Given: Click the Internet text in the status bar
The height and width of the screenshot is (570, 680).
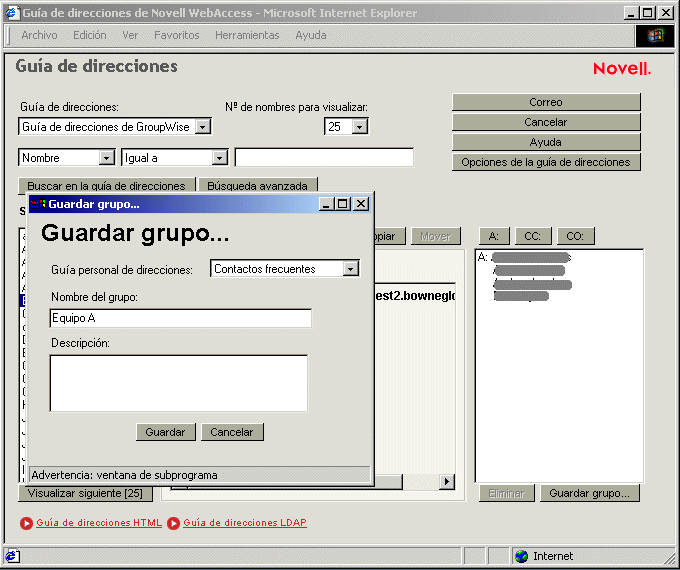Looking at the screenshot, I should [553, 556].
